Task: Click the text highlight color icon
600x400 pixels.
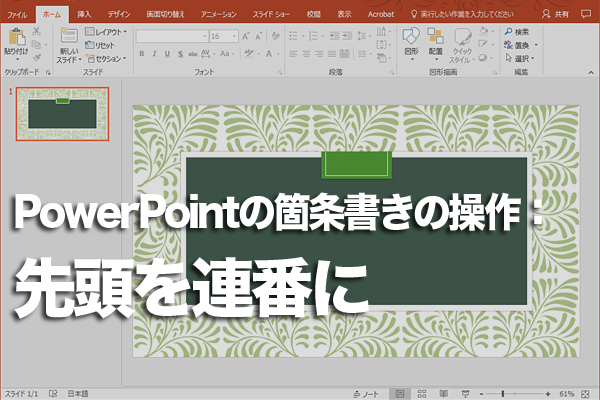Action: pyautogui.click(x=249, y=54)
